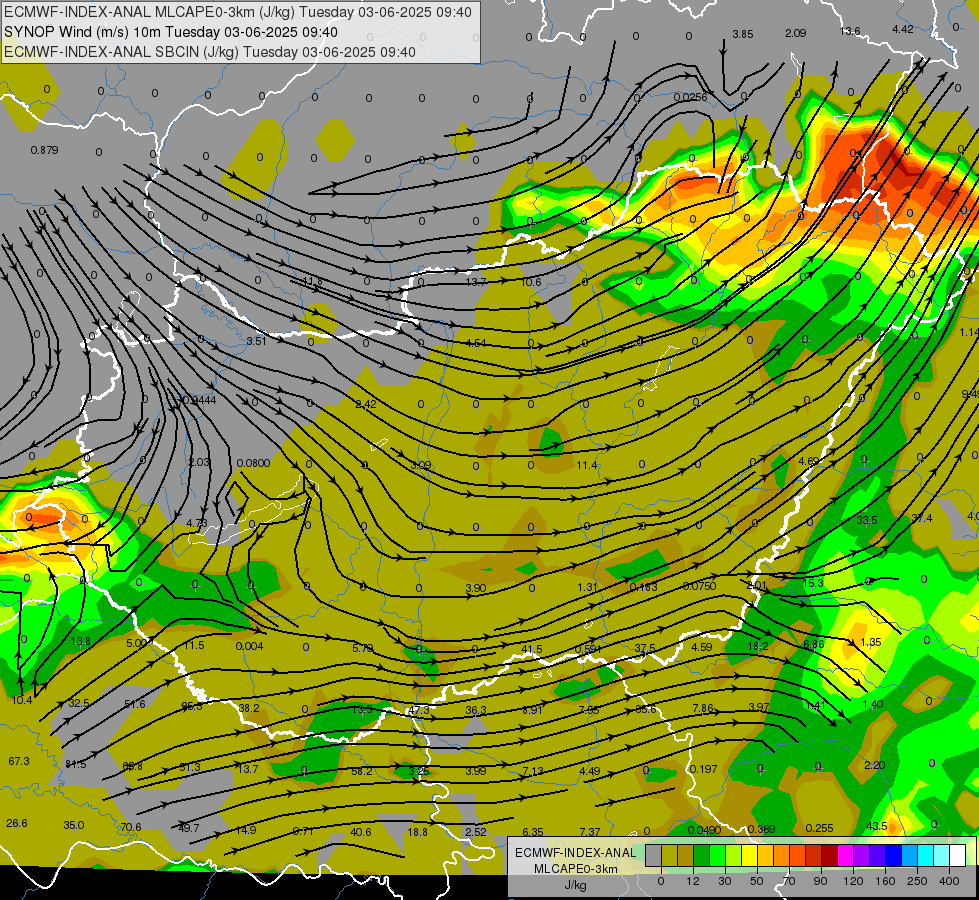This screenshot has width=979, height=900.
Task: Click the pure blue legend swatch
Action: tap(893, 855)
